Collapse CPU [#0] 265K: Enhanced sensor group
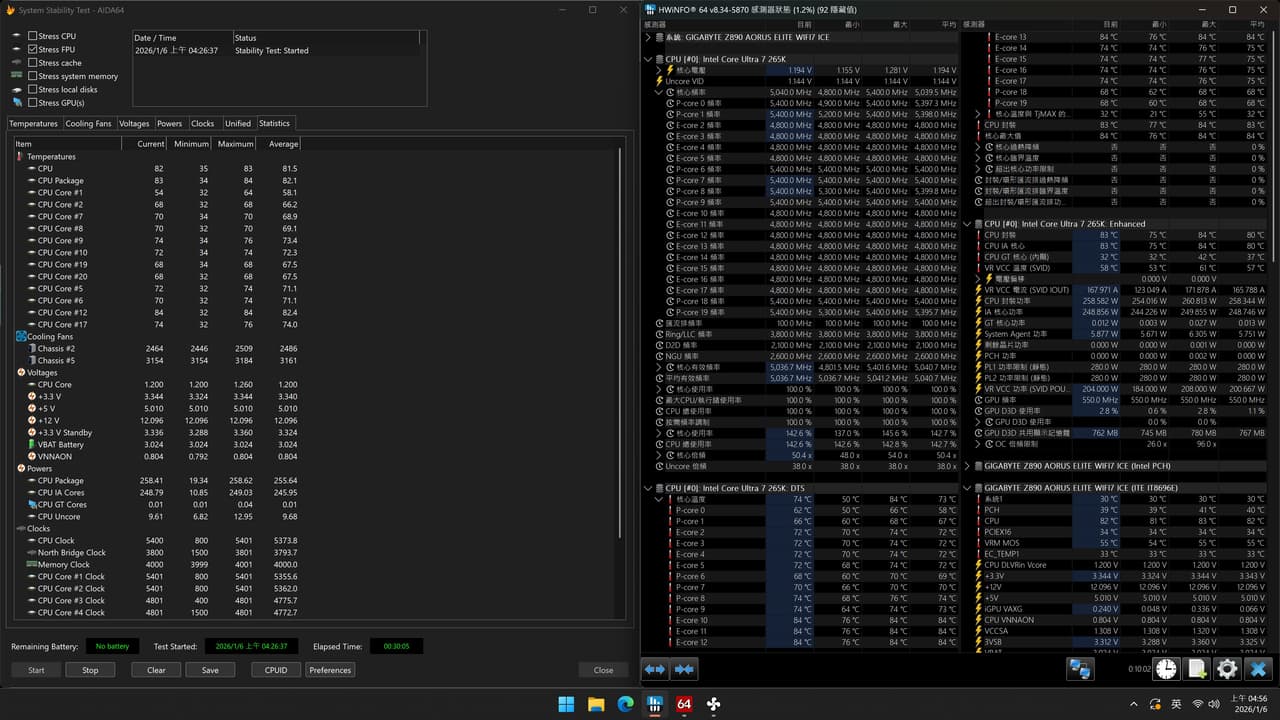The height and width of the screenshot is (720, 1280). pos(968,224)
